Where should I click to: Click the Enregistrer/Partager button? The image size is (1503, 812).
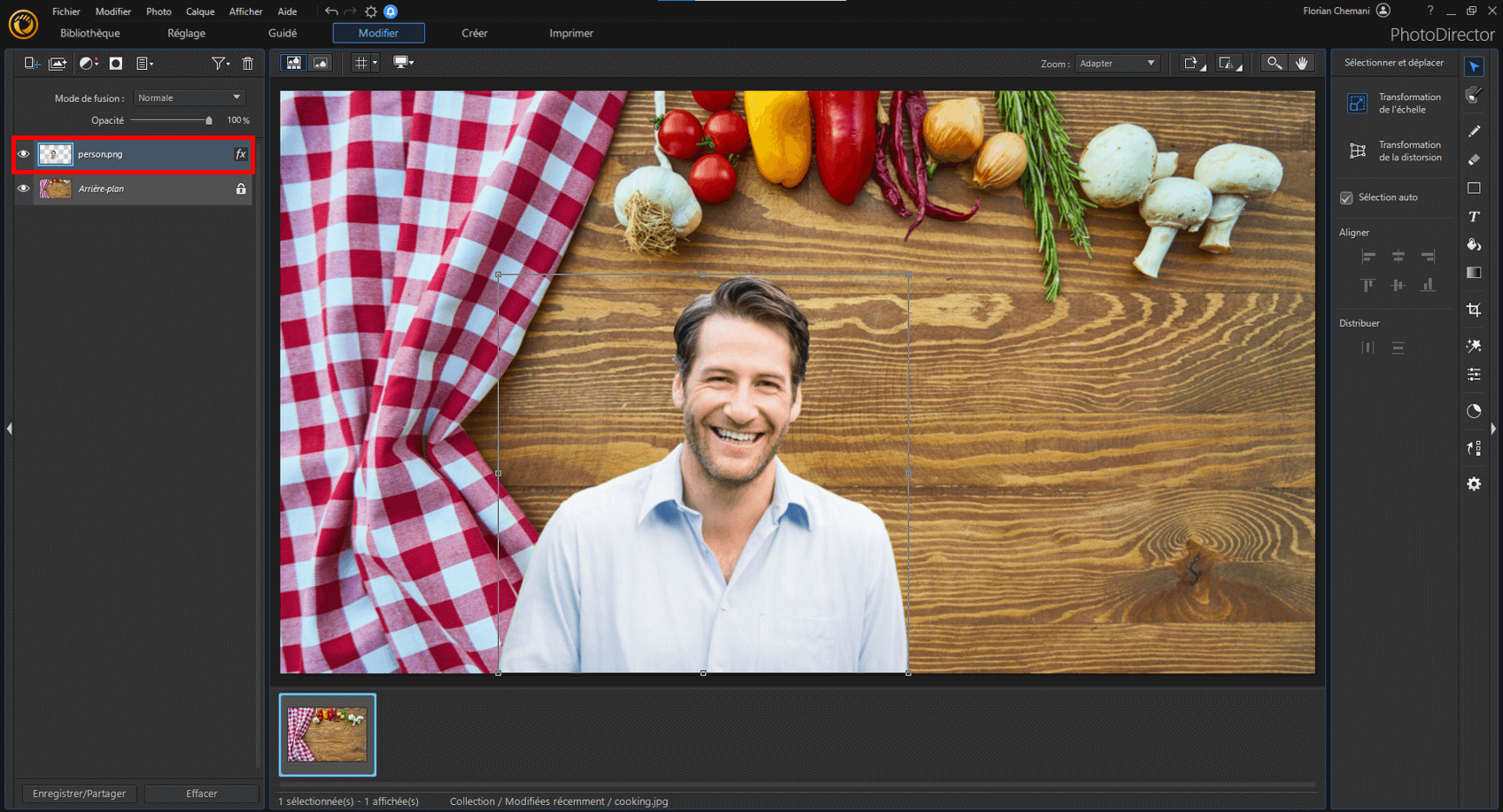tap(79, 793)
